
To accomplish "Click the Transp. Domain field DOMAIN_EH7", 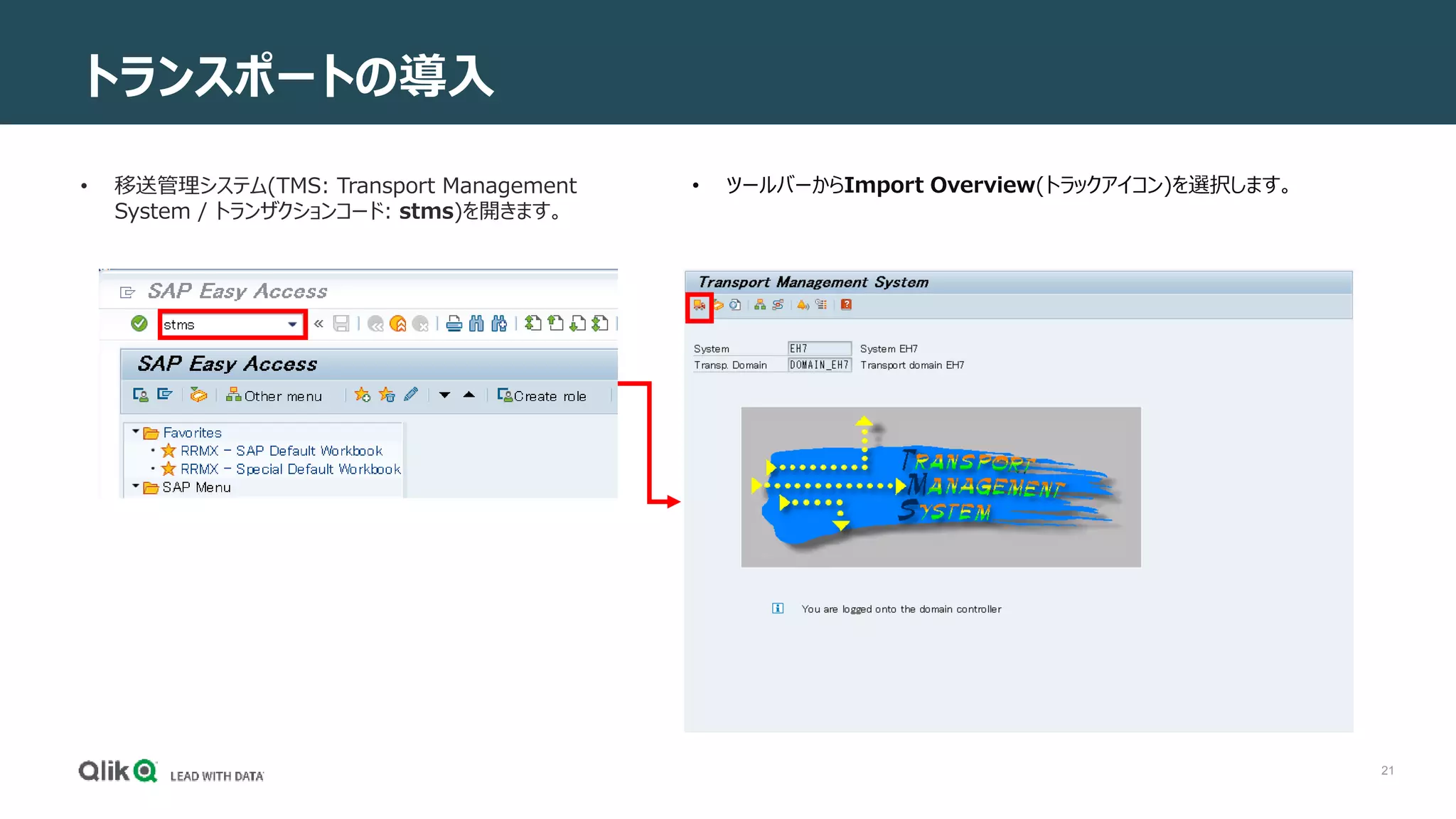I will pos(819,365).
